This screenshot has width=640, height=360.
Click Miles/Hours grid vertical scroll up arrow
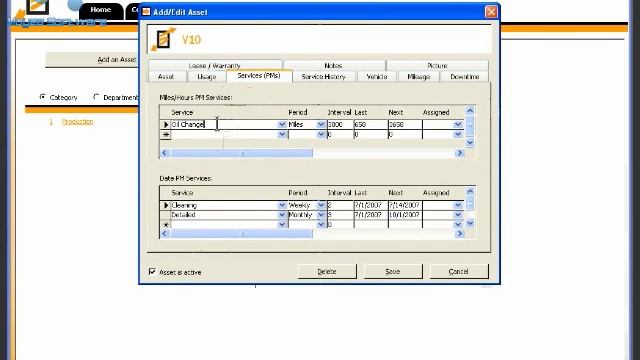pyautogui.click(x=470, y=111)
